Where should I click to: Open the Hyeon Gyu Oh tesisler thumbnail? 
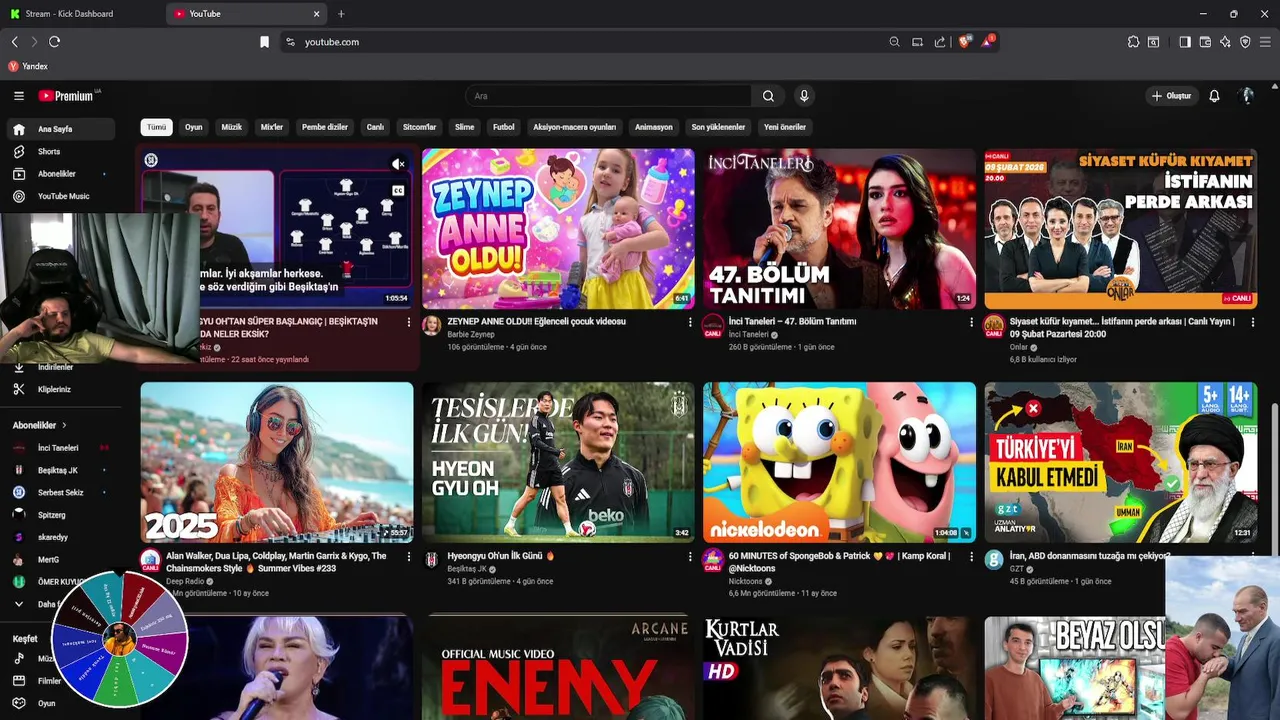558,462
